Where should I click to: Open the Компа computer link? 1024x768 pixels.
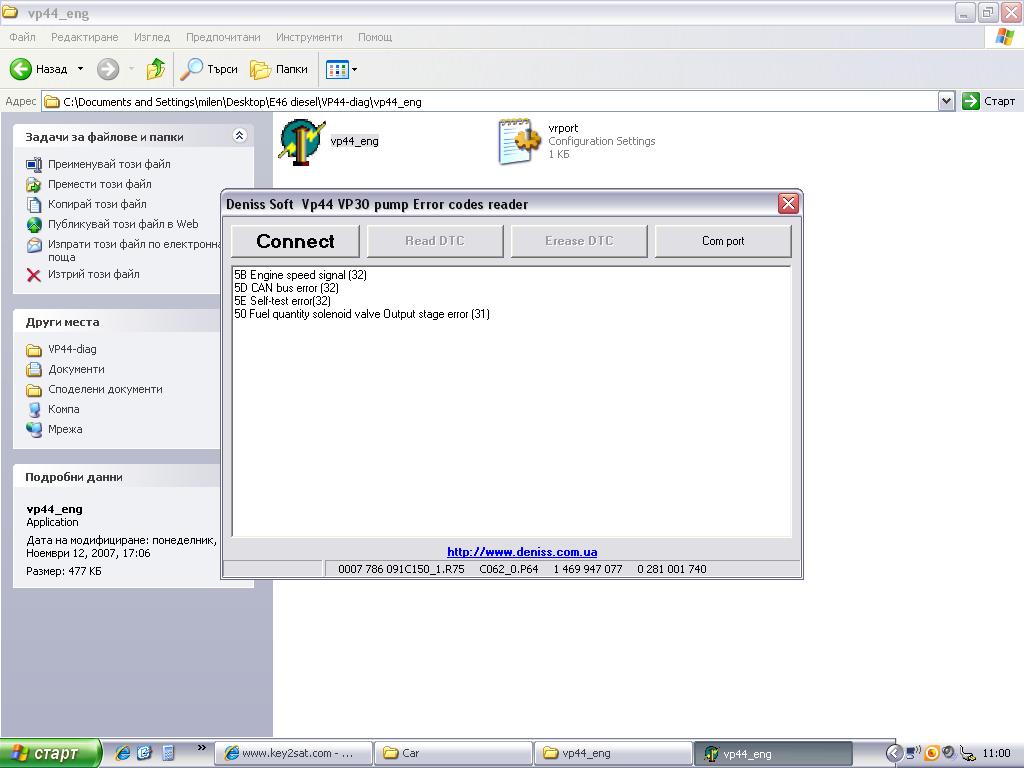click(x=64, y=409)
